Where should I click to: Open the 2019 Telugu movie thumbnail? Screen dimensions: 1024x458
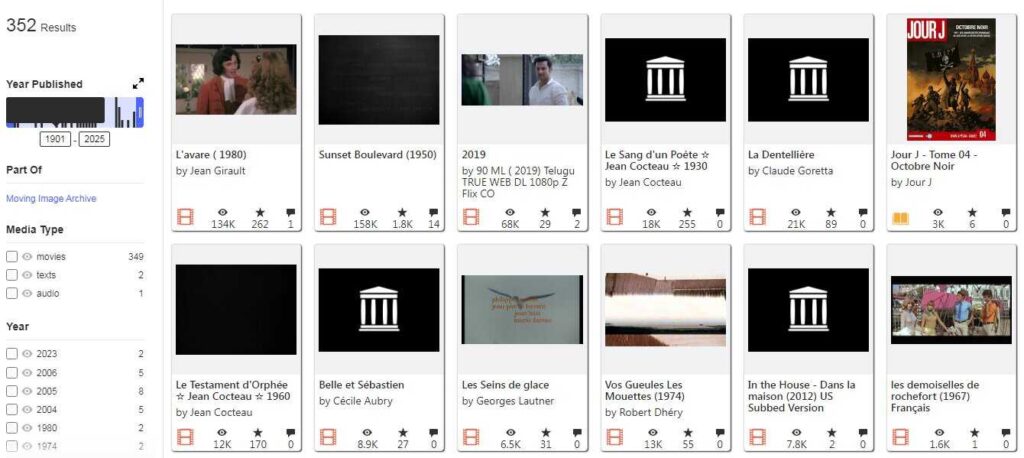click(522, 80)
